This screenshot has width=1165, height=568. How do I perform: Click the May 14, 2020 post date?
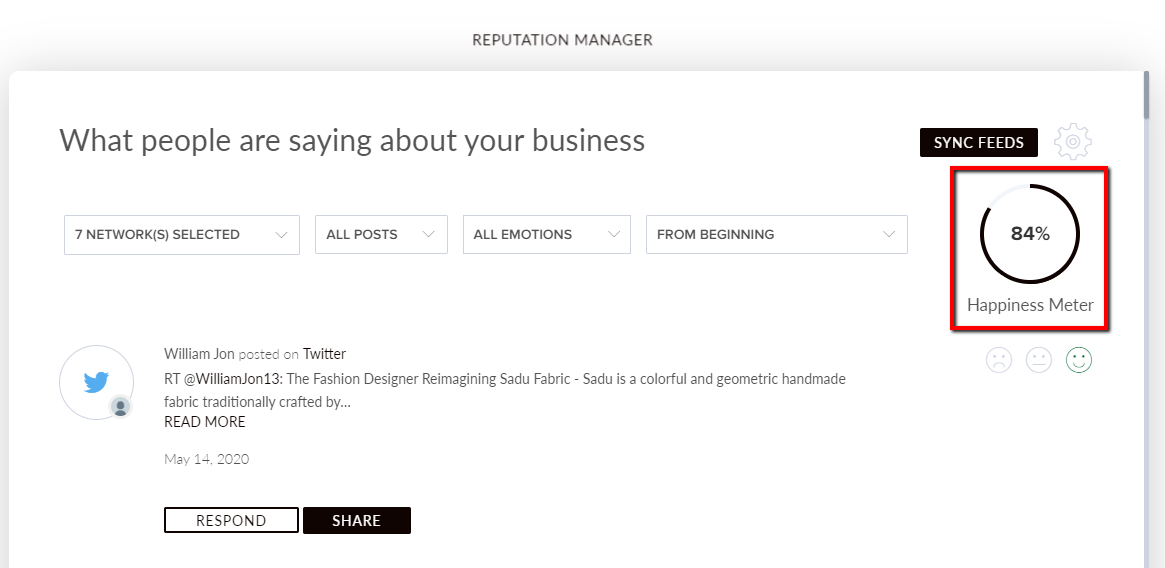point(206,459)
